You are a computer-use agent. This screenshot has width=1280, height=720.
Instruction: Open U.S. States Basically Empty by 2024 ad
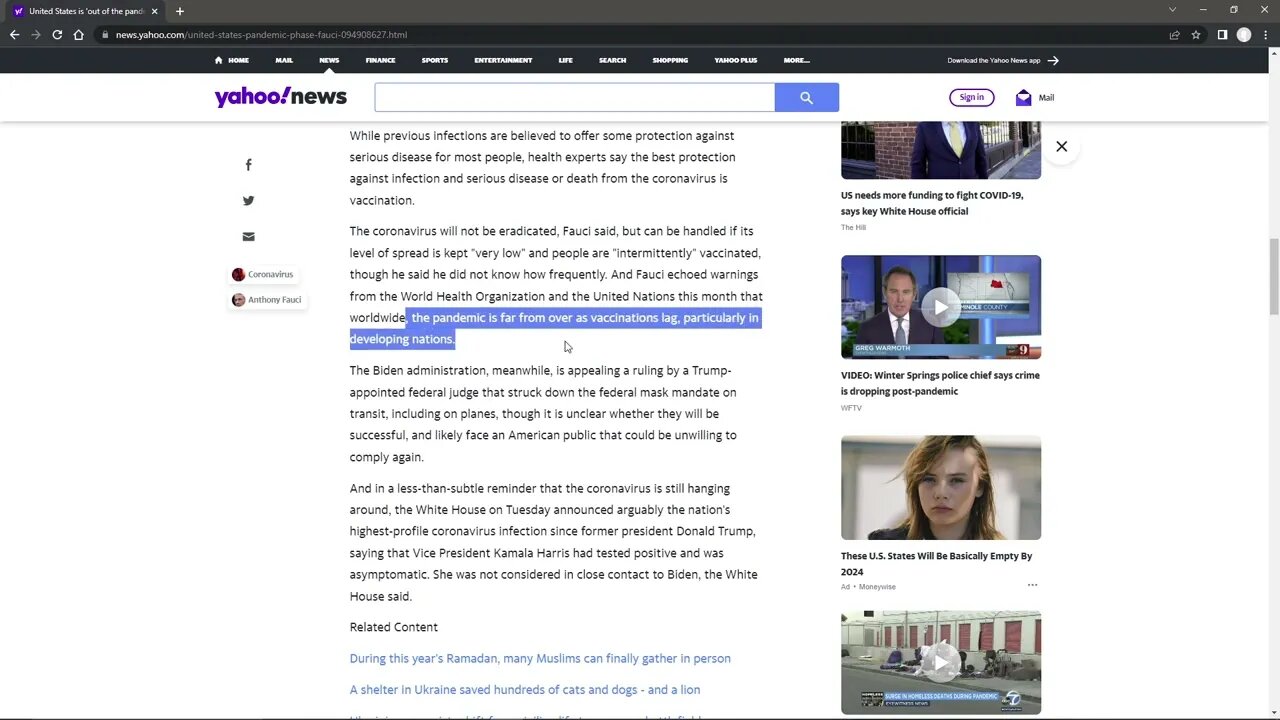(936, 564)
